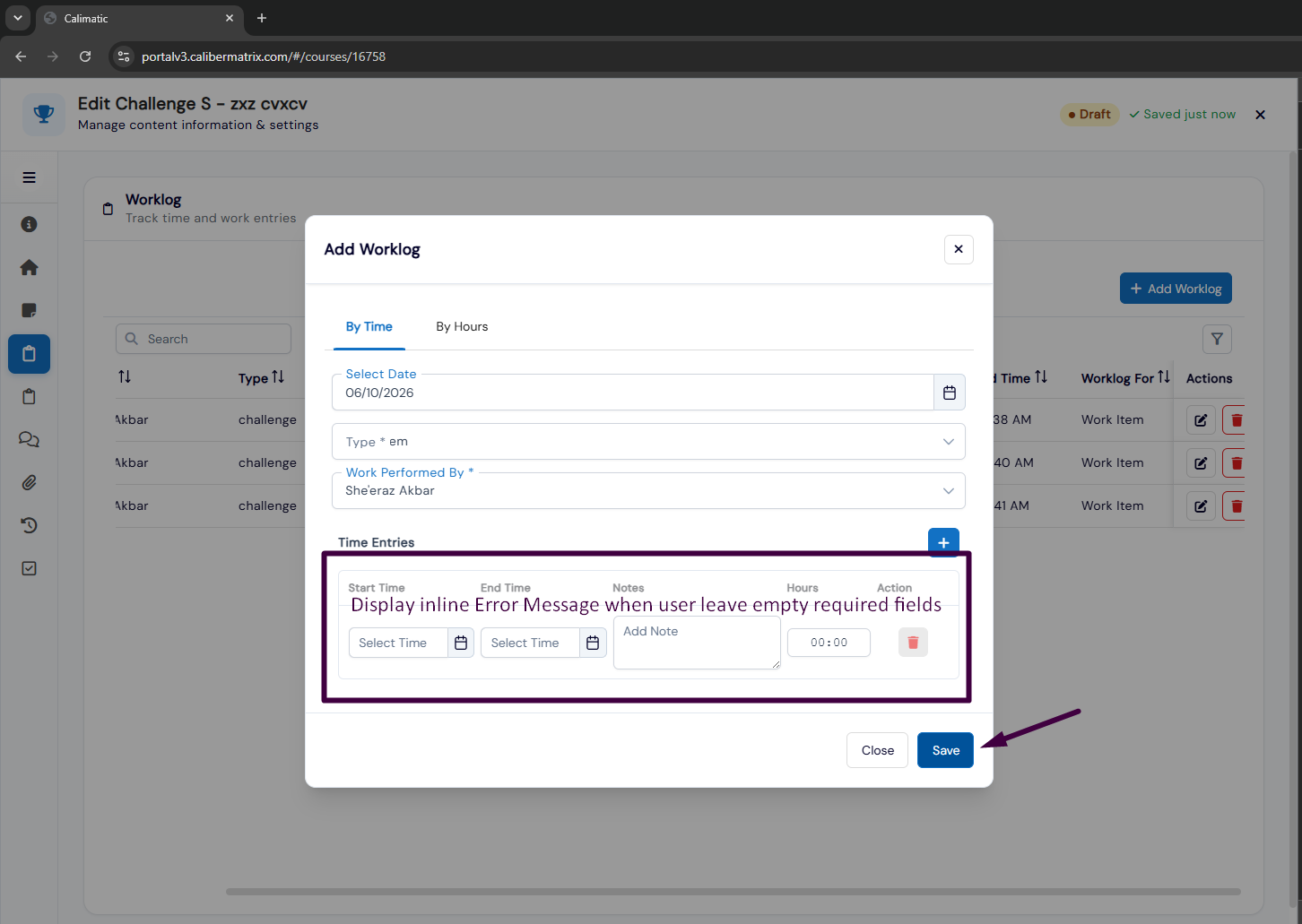Close the Edit Challenge panel with X
Image resolution: width=1302 pixels, height=924 pixels.
(1260, 115)
